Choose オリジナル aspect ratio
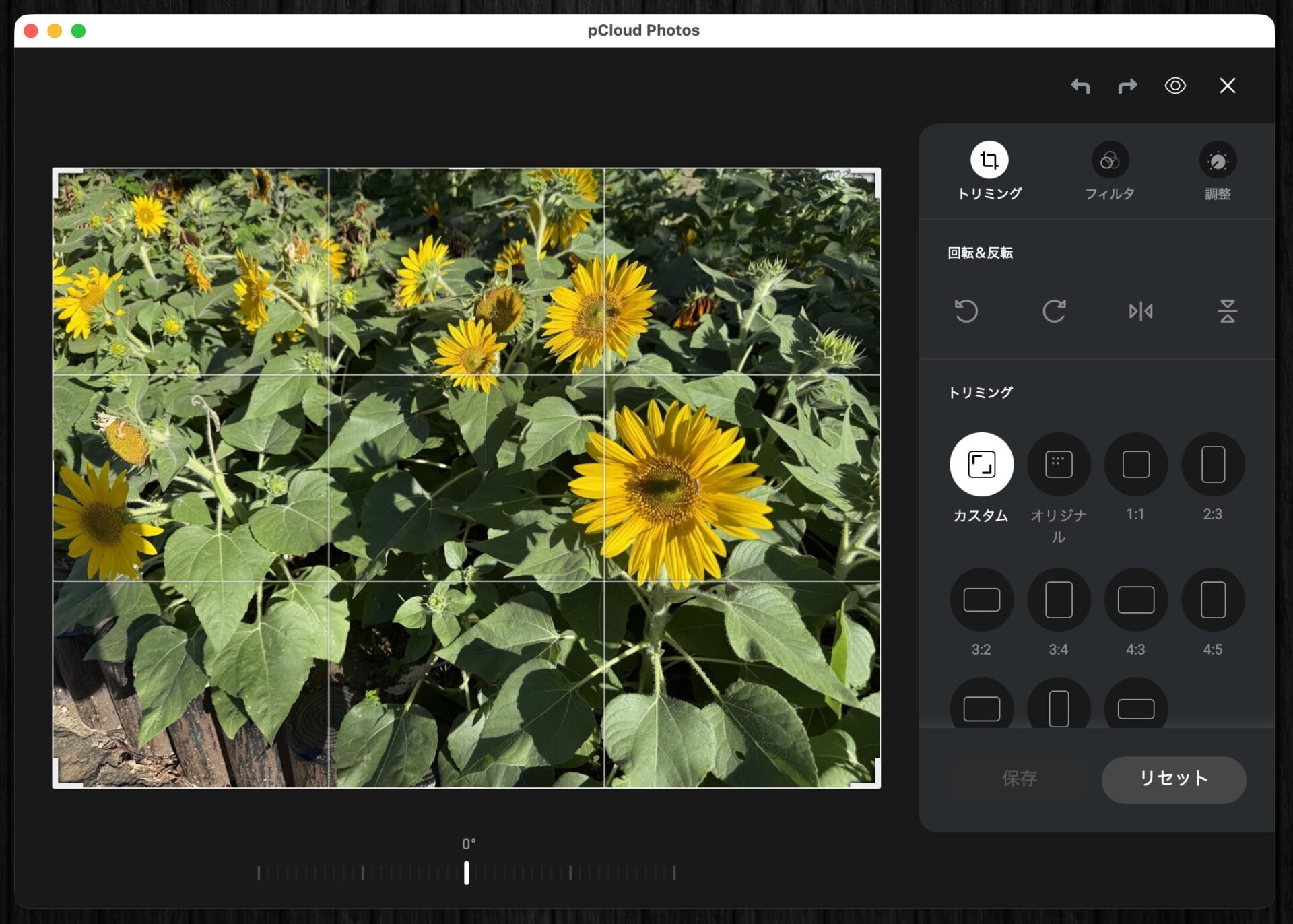Screen dimensions: 1293x924 tap(1058, 465)
